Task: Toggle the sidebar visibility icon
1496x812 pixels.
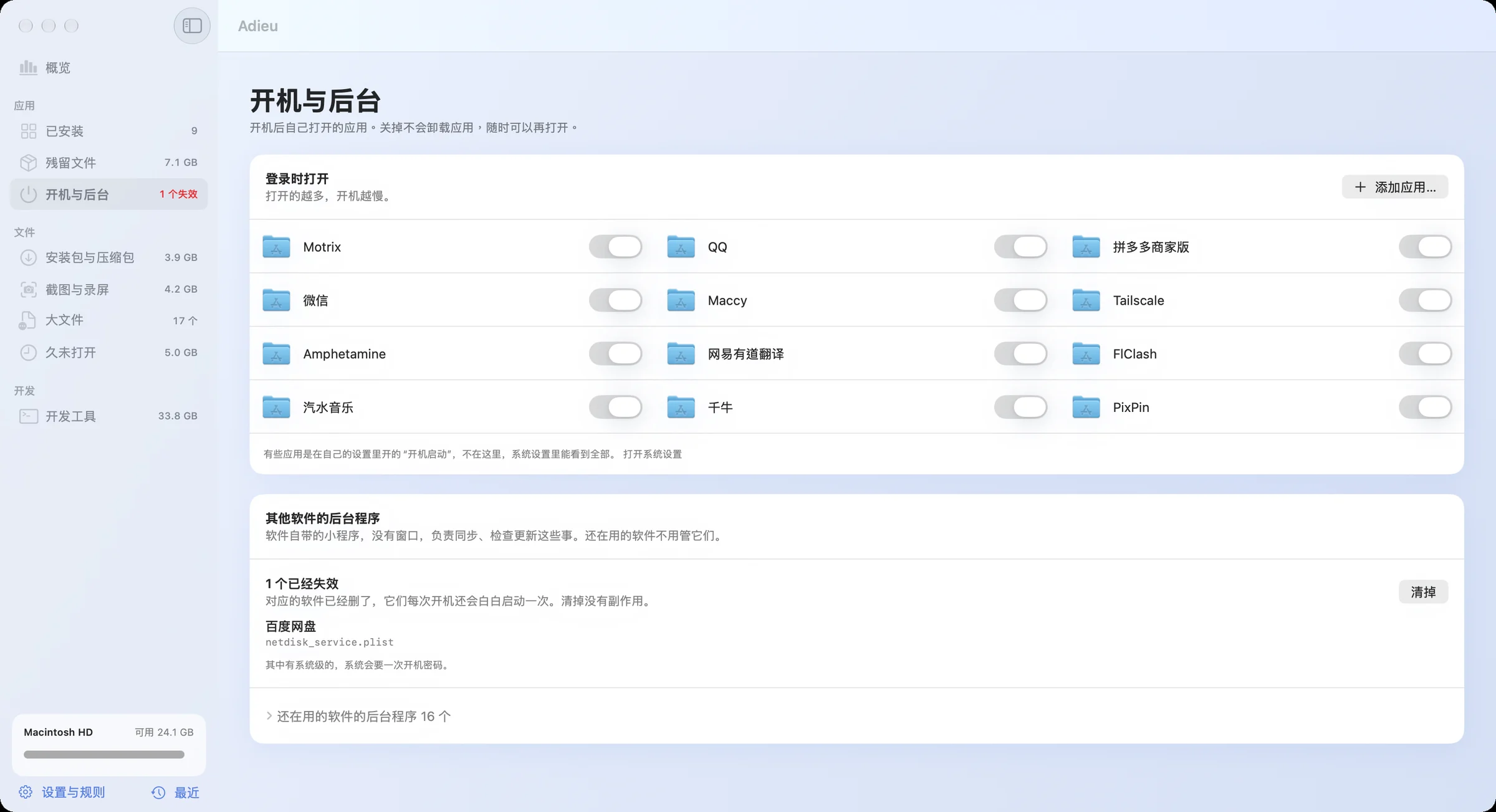Action: pyautogui.click(x=192, y=26)
